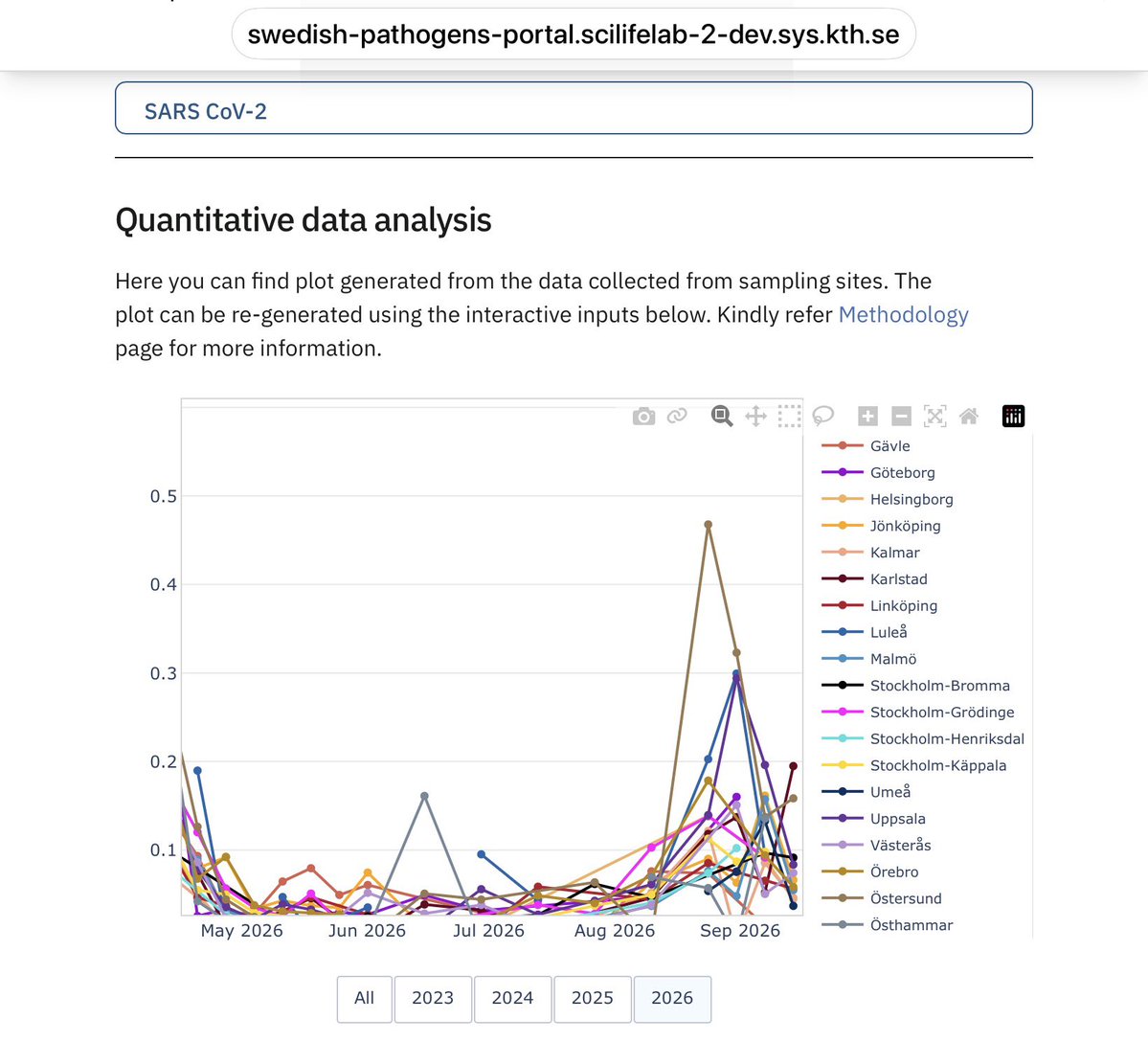The width and height of the screenshot is (1148, 1064).
Task: Choose the Lasso Select tool
Action: click(x=822, y=416)
